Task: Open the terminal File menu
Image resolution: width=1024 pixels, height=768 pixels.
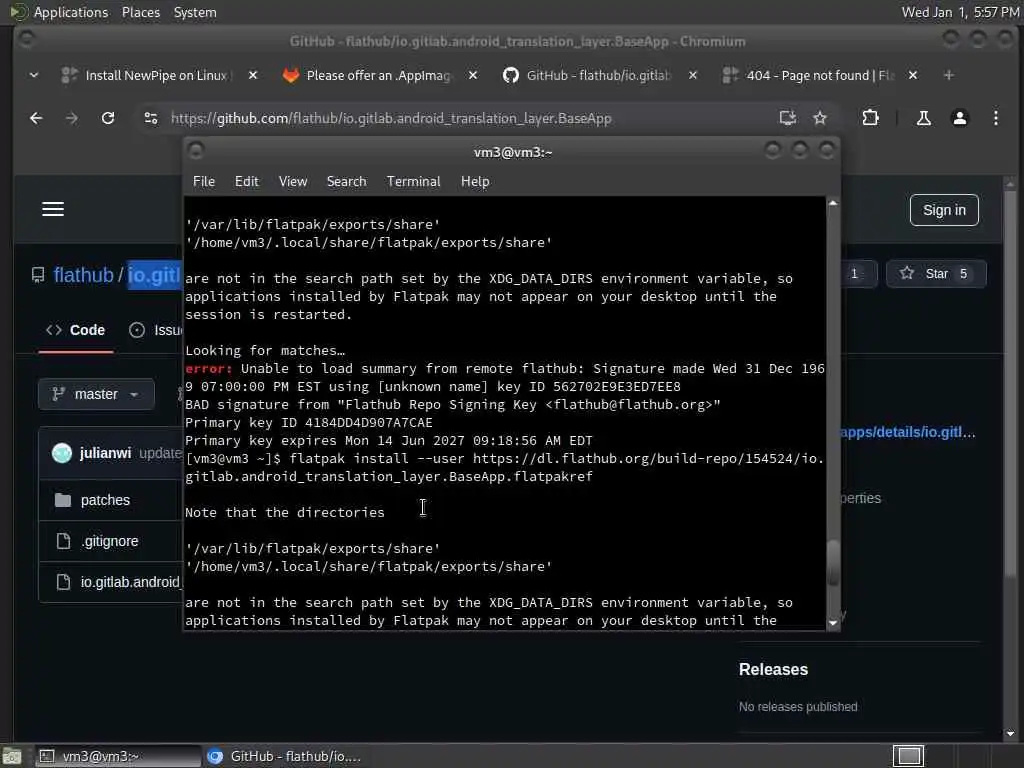Action: (x=204, y=182)
